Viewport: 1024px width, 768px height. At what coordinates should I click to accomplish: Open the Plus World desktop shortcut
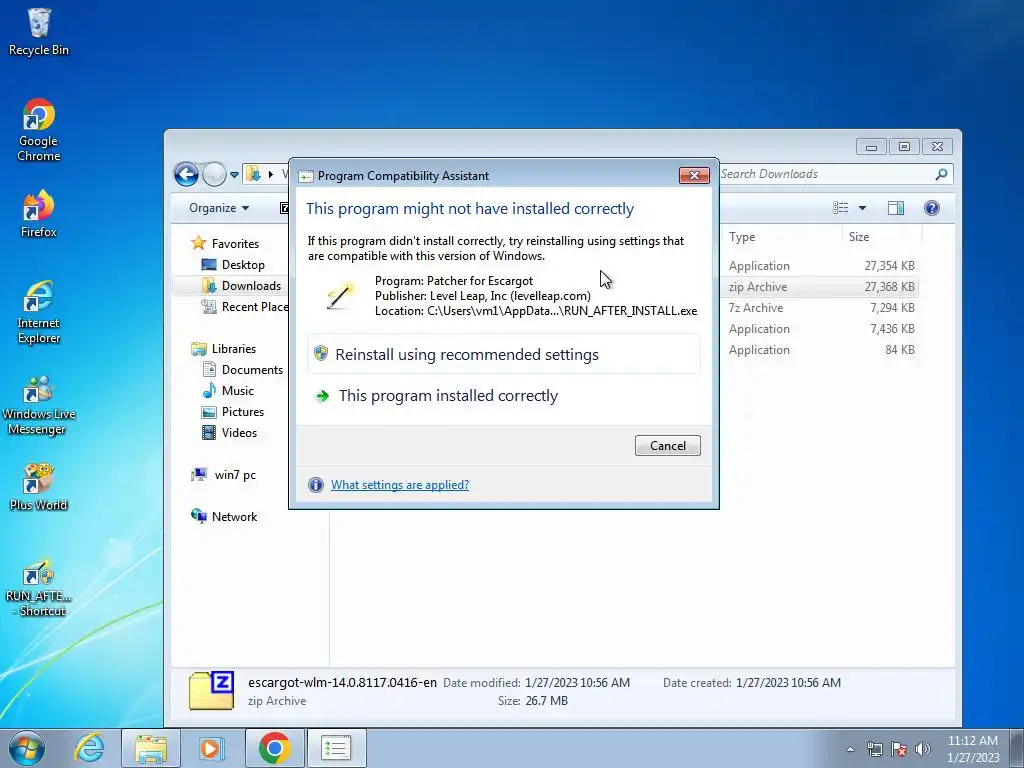(x=39, y=487)
